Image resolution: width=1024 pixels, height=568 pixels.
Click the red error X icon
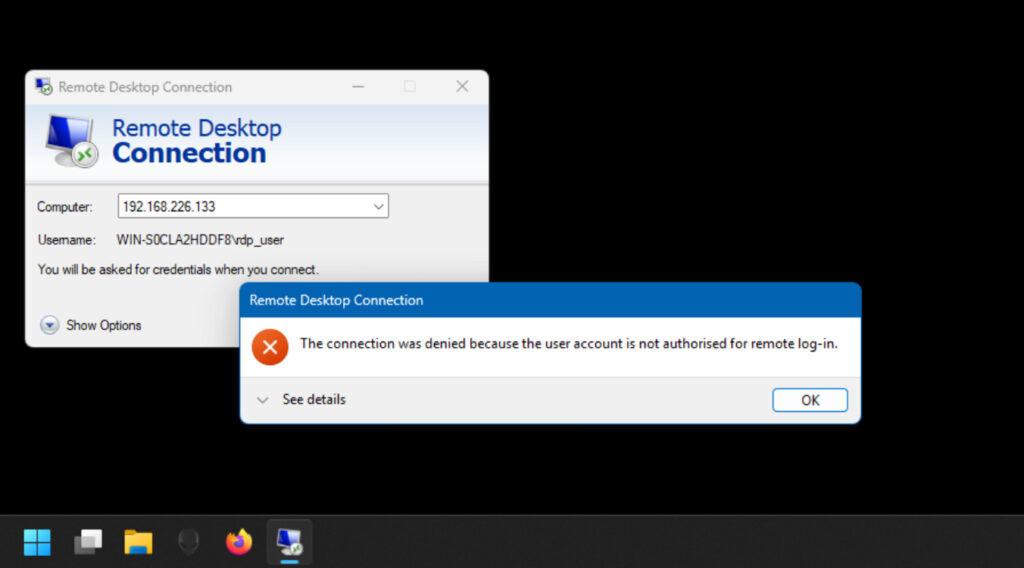tap(270, 346)
